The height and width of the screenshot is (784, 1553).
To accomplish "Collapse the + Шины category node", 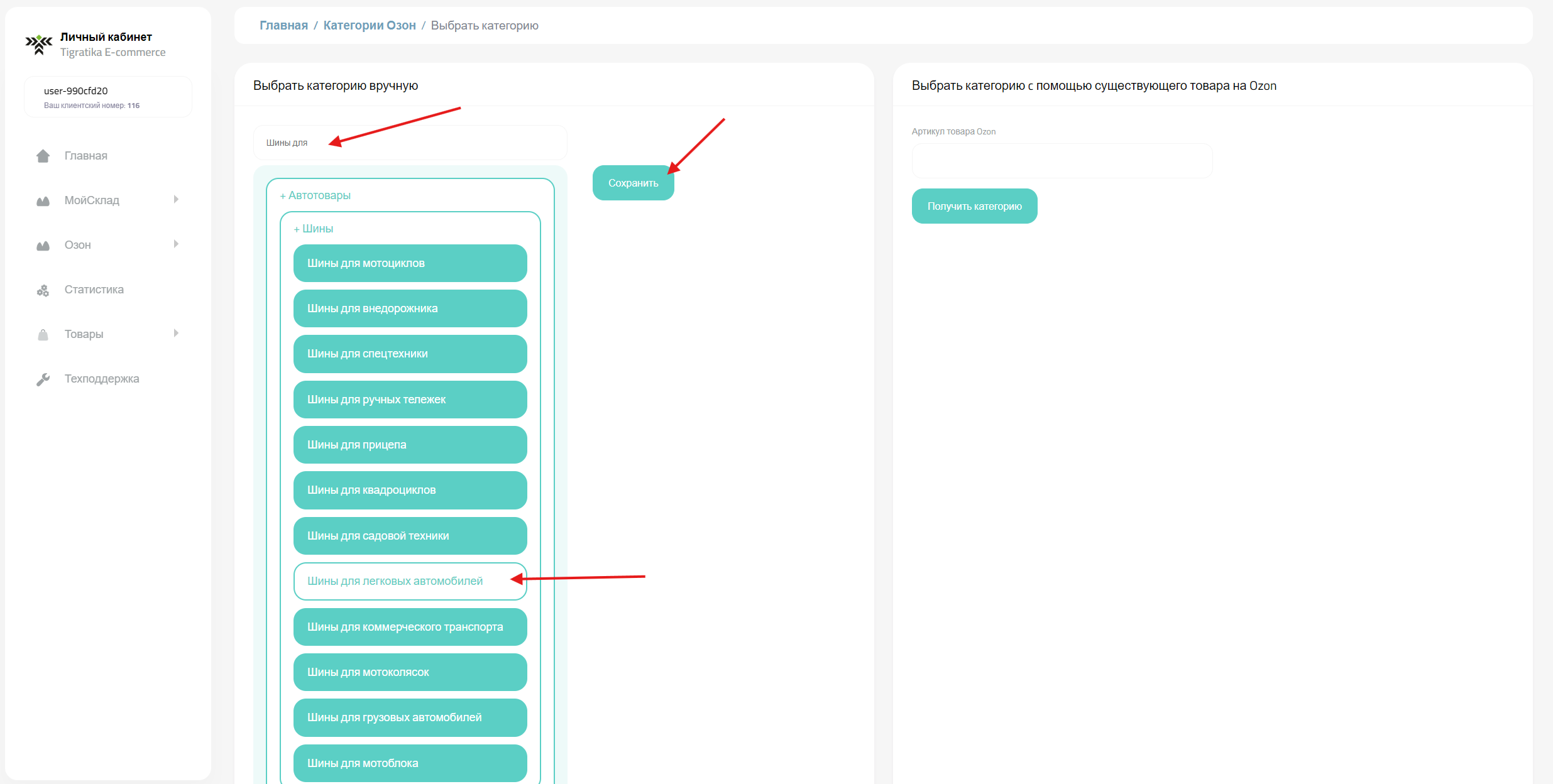I will 314,229.
